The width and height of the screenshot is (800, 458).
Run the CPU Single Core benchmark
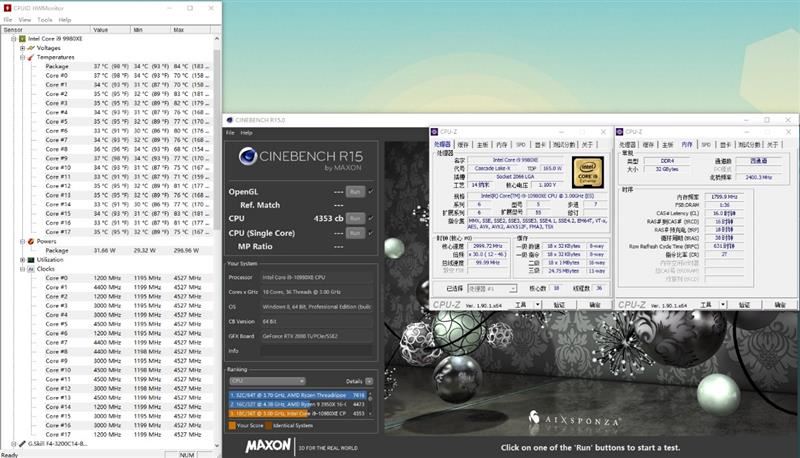355,233
